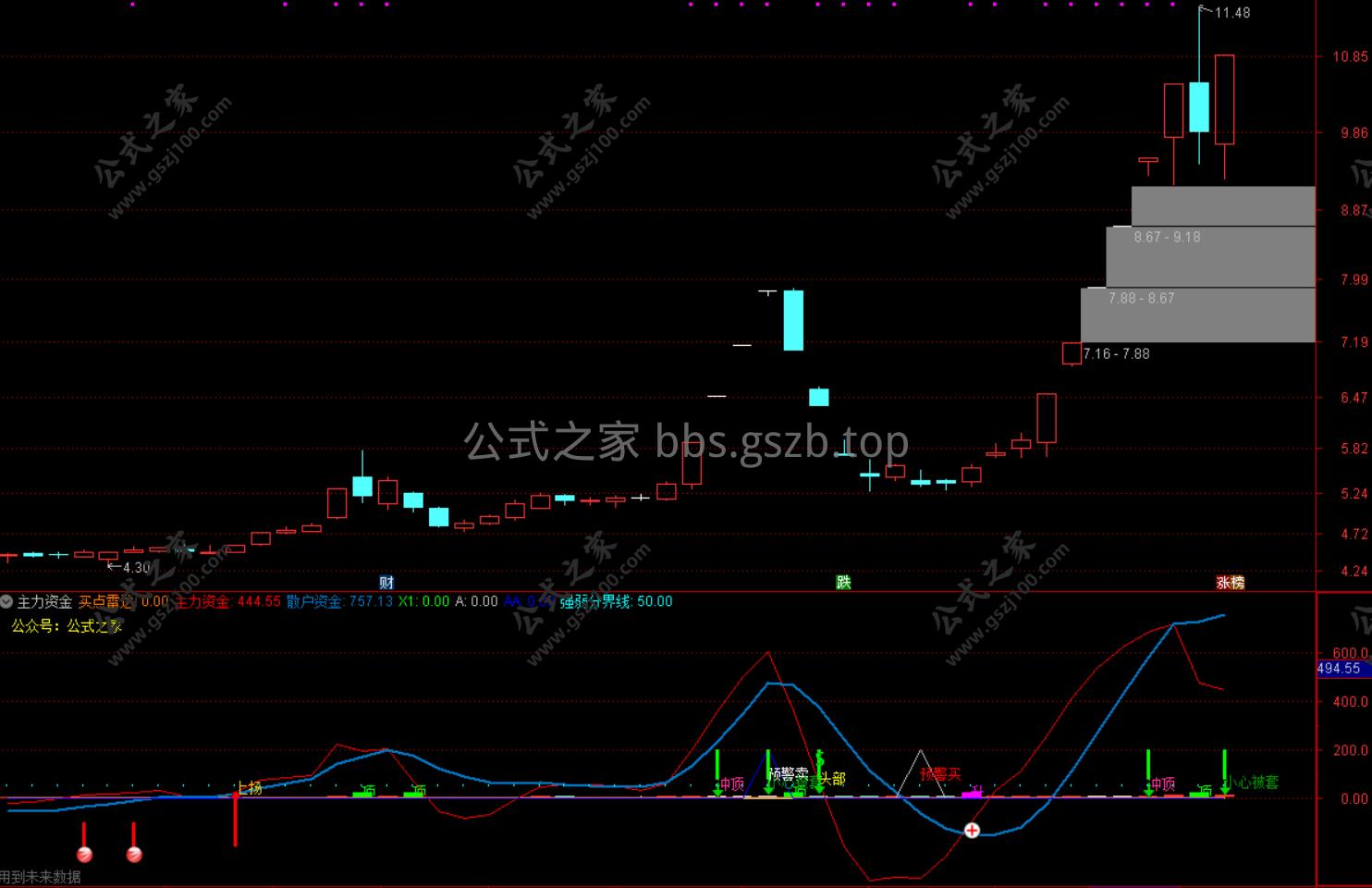Click the 买点雷达 legend entry
This screenshot has width=1372, height=888.
point(123,601)
